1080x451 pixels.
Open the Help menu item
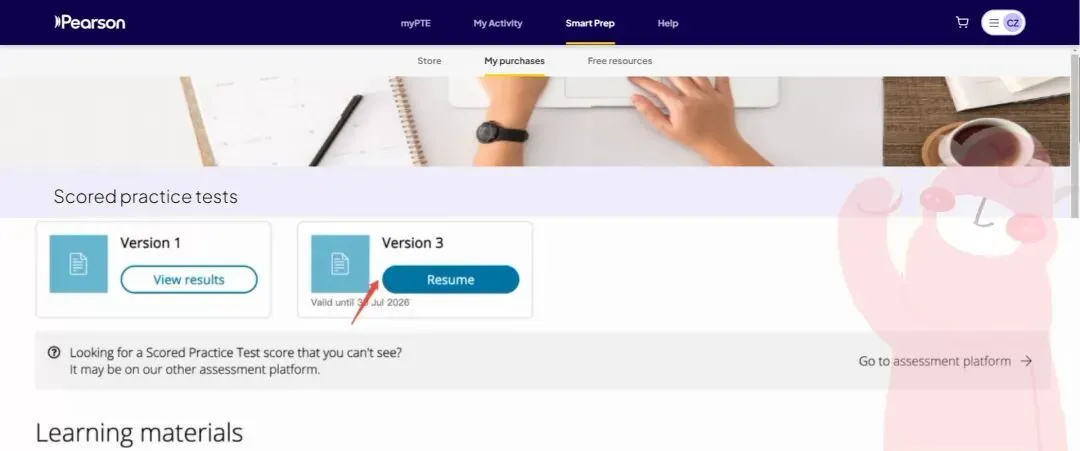667,23
